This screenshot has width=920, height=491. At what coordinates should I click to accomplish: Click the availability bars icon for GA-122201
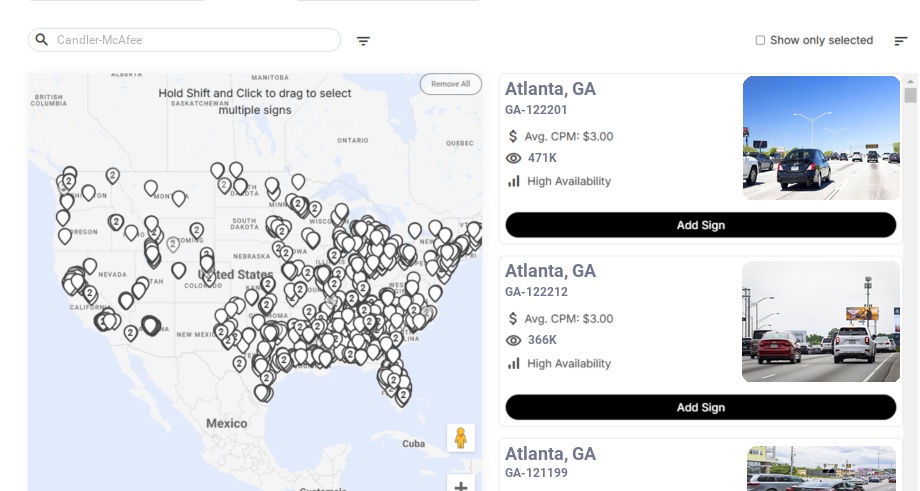[x=514, y=181]
